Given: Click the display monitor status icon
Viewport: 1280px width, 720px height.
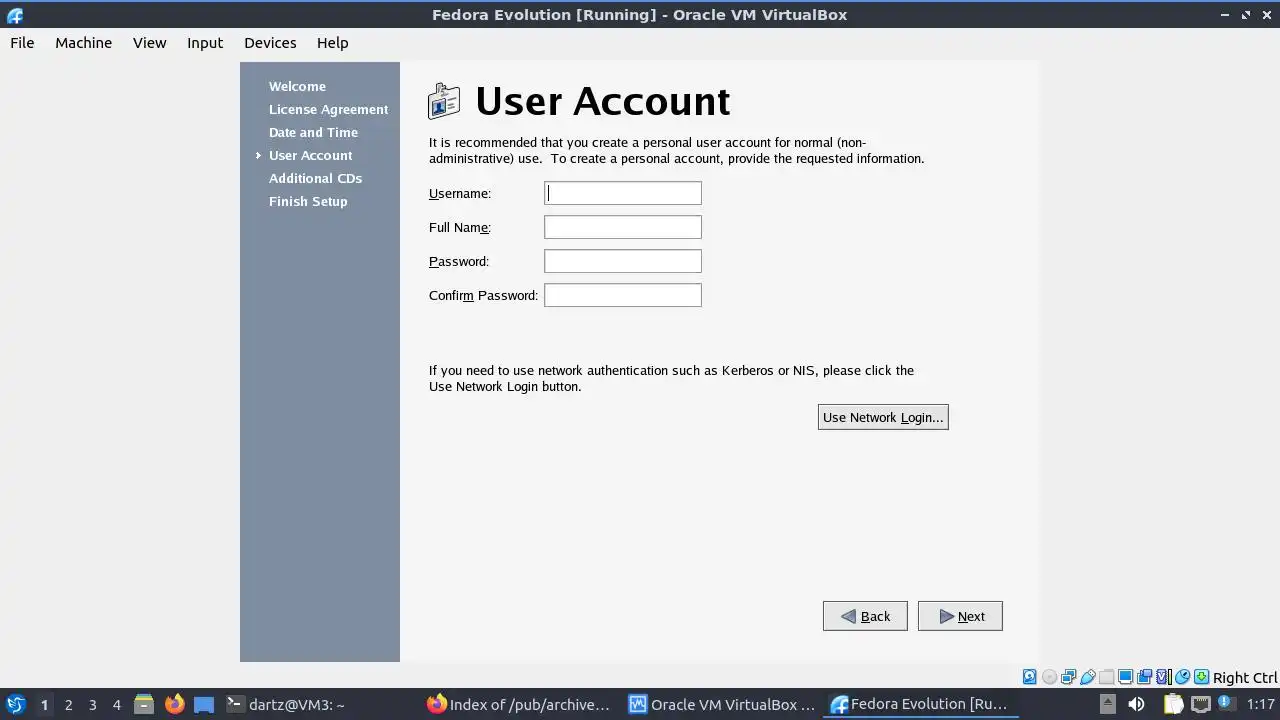Looking at the screenshot, I should pyautogui.click(x=1125, y=677).
